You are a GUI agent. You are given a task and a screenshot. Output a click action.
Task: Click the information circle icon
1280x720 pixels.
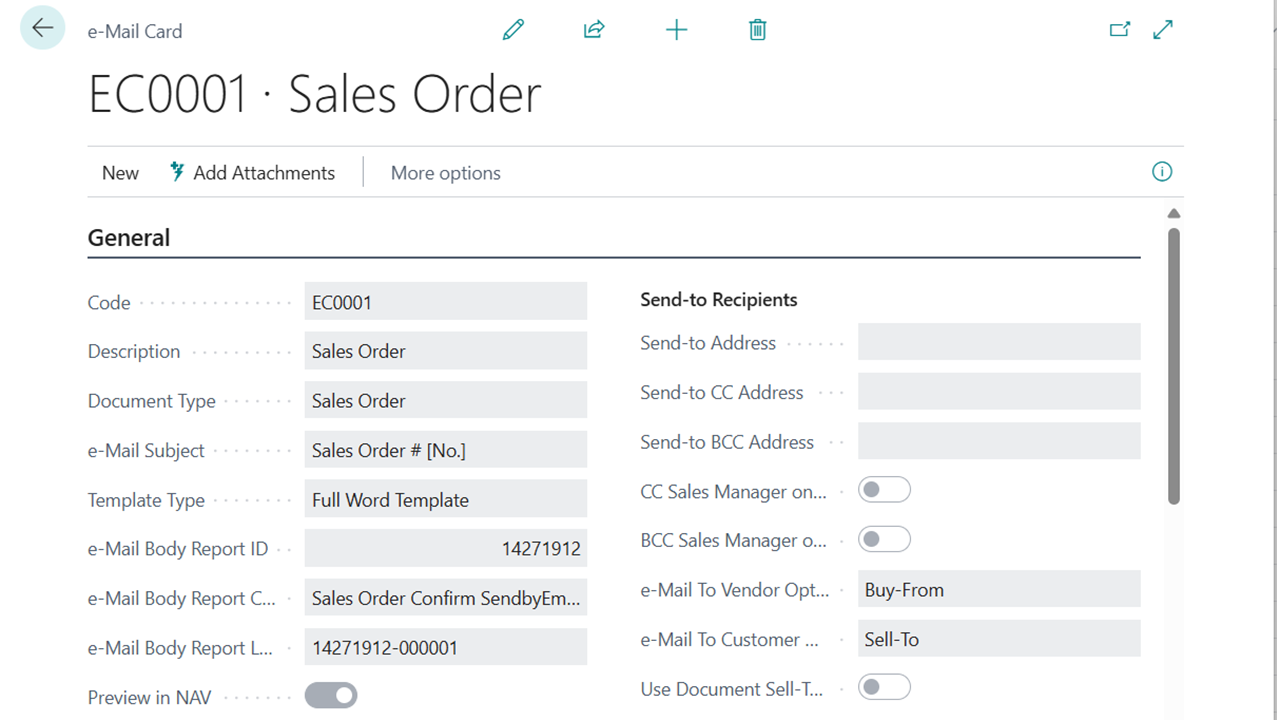point(1161,172)
